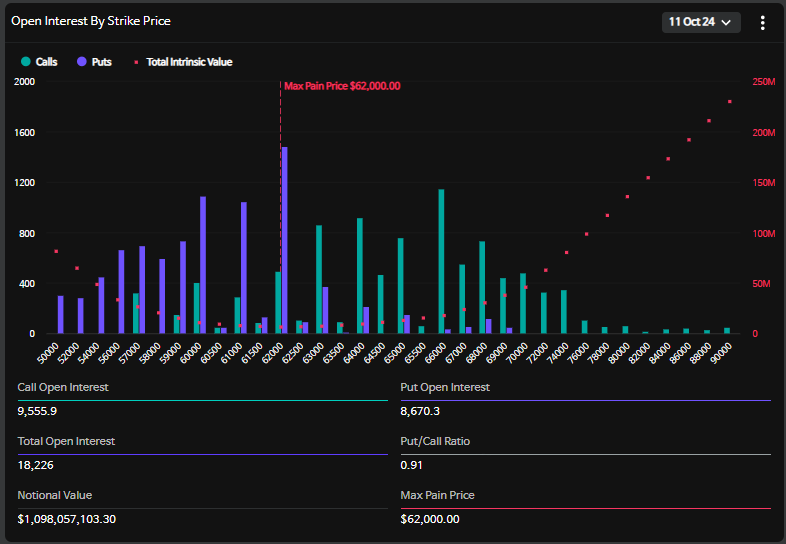Click the bottom Max Pain Price $62,000.00 value
The width and height of the screenshot is (786, 544).
(x=430, y=519)
